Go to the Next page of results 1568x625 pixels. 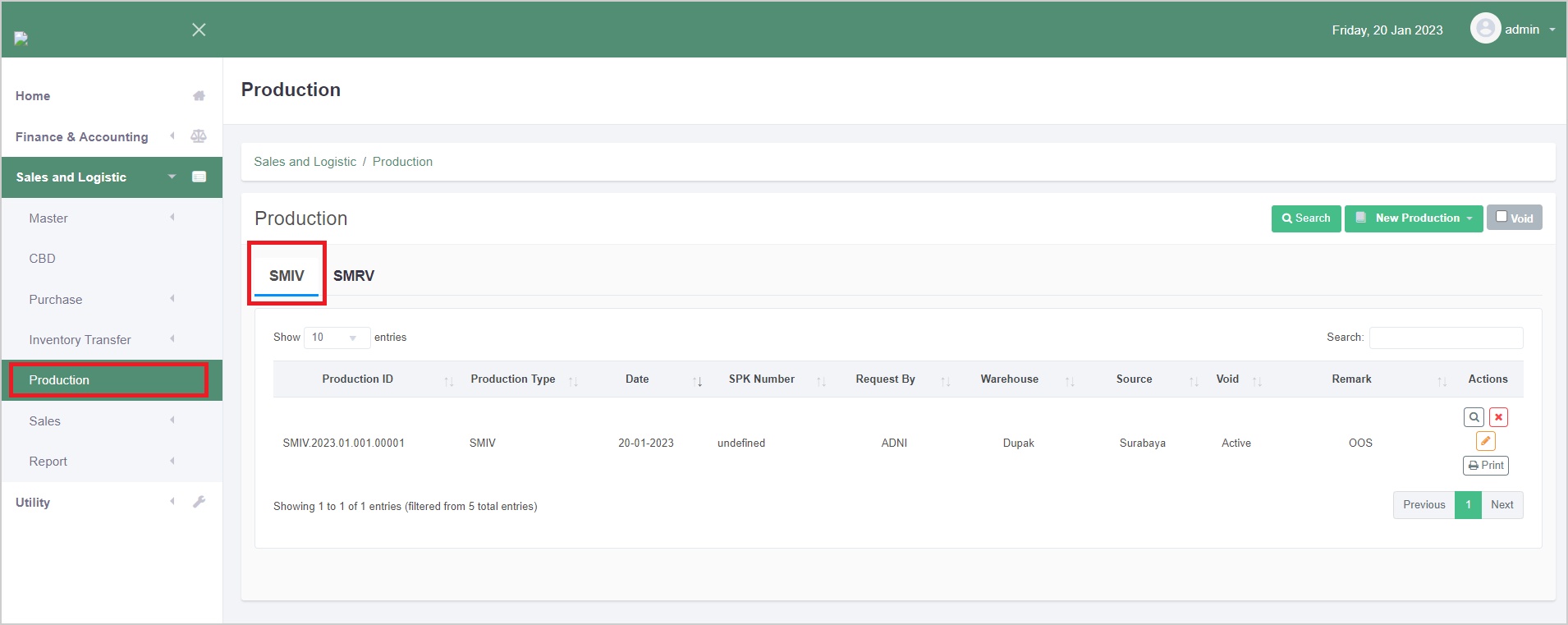[1502, 505]
